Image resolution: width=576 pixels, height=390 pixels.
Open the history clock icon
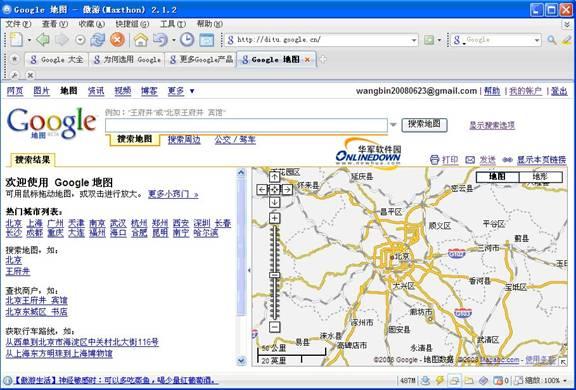click(x=187, y=40)
